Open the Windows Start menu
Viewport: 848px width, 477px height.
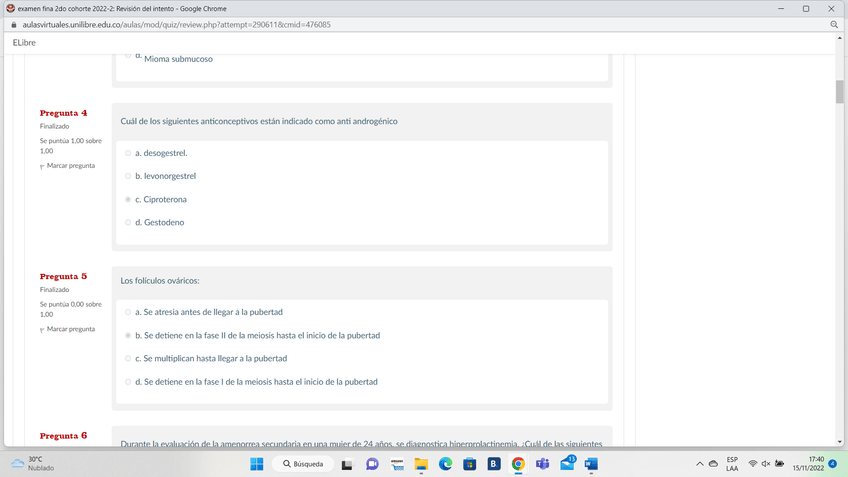257,464
